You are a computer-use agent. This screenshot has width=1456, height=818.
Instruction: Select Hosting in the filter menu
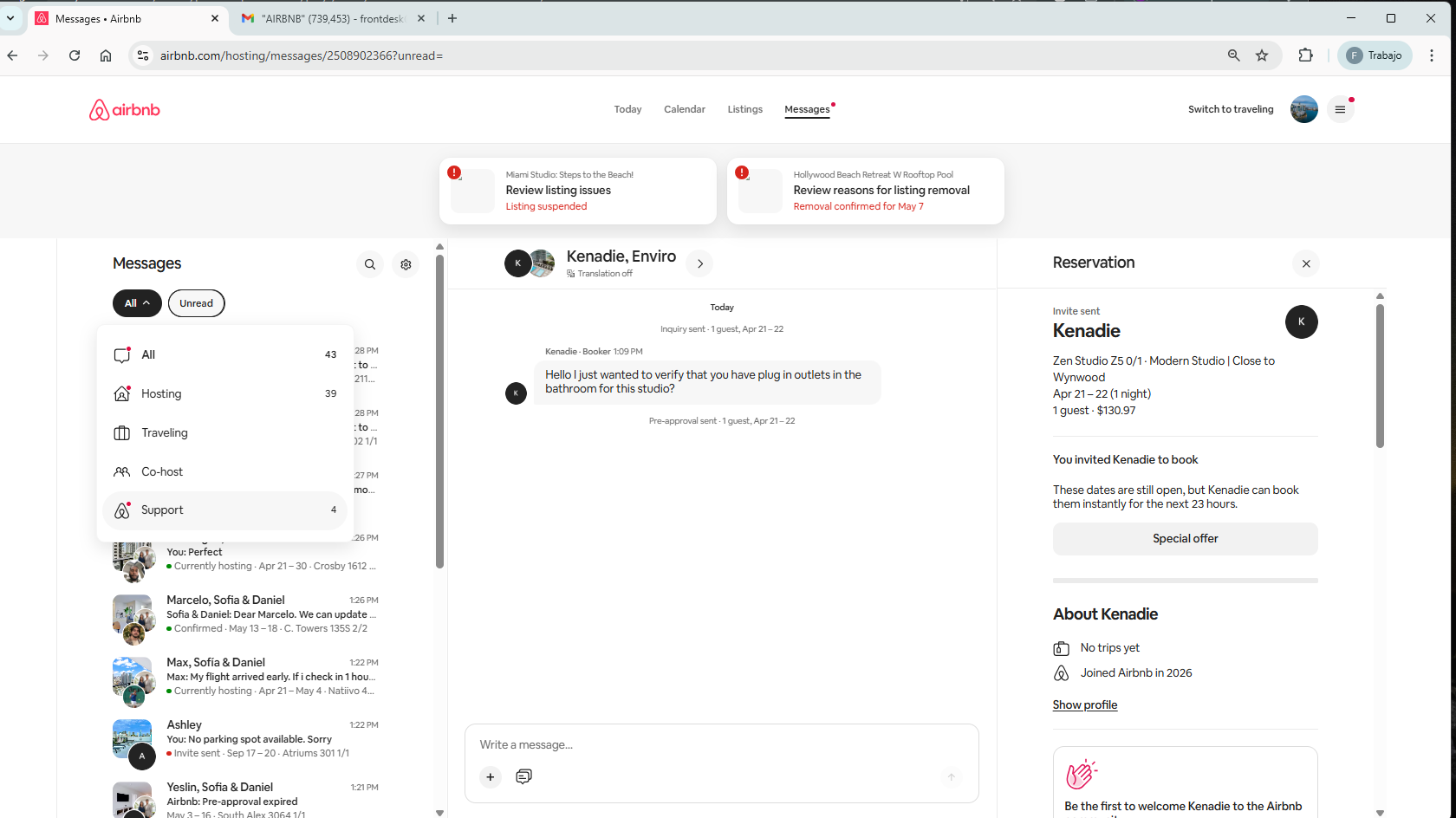tap(225, 393)
